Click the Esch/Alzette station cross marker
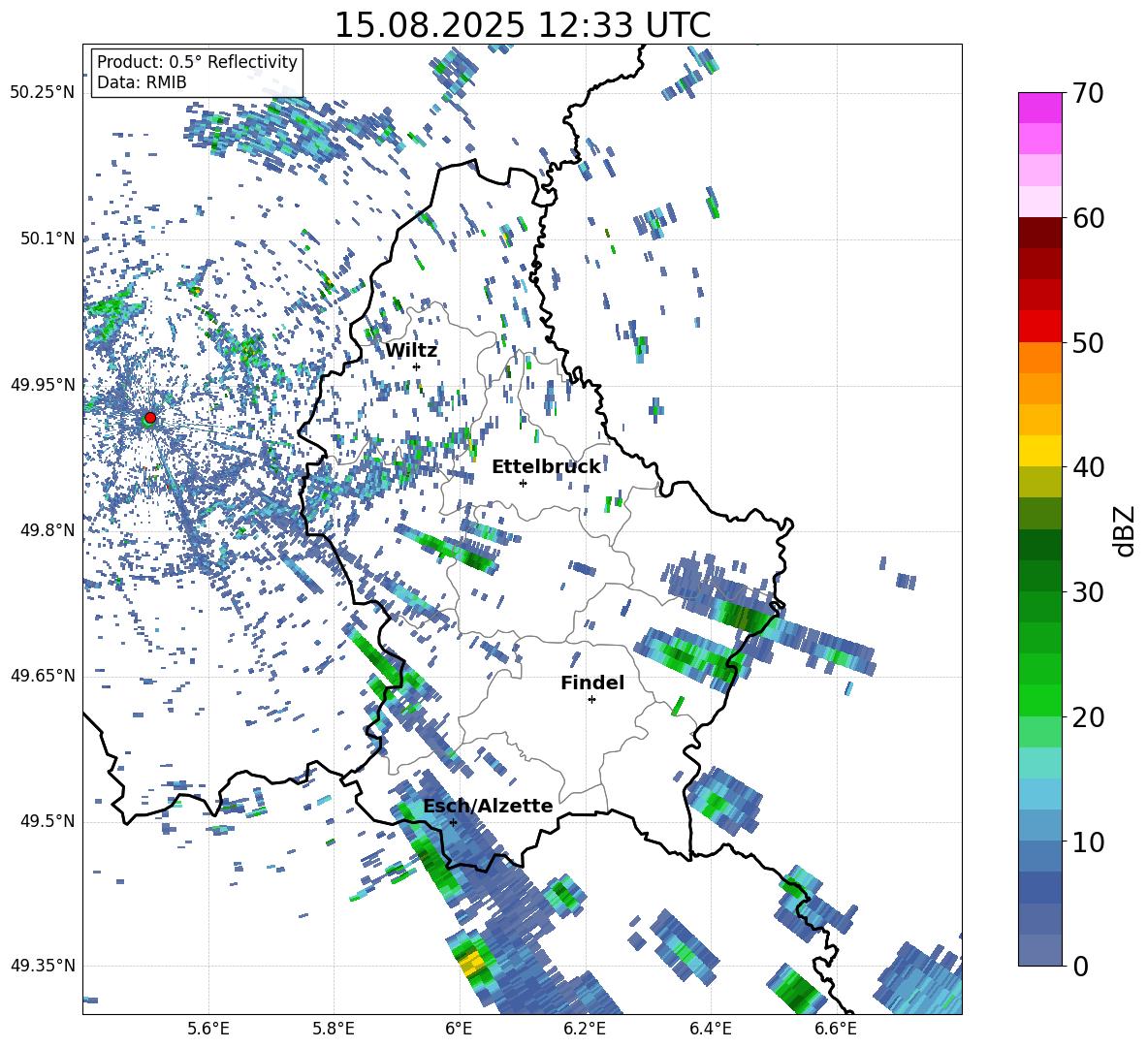 point(453,822)
